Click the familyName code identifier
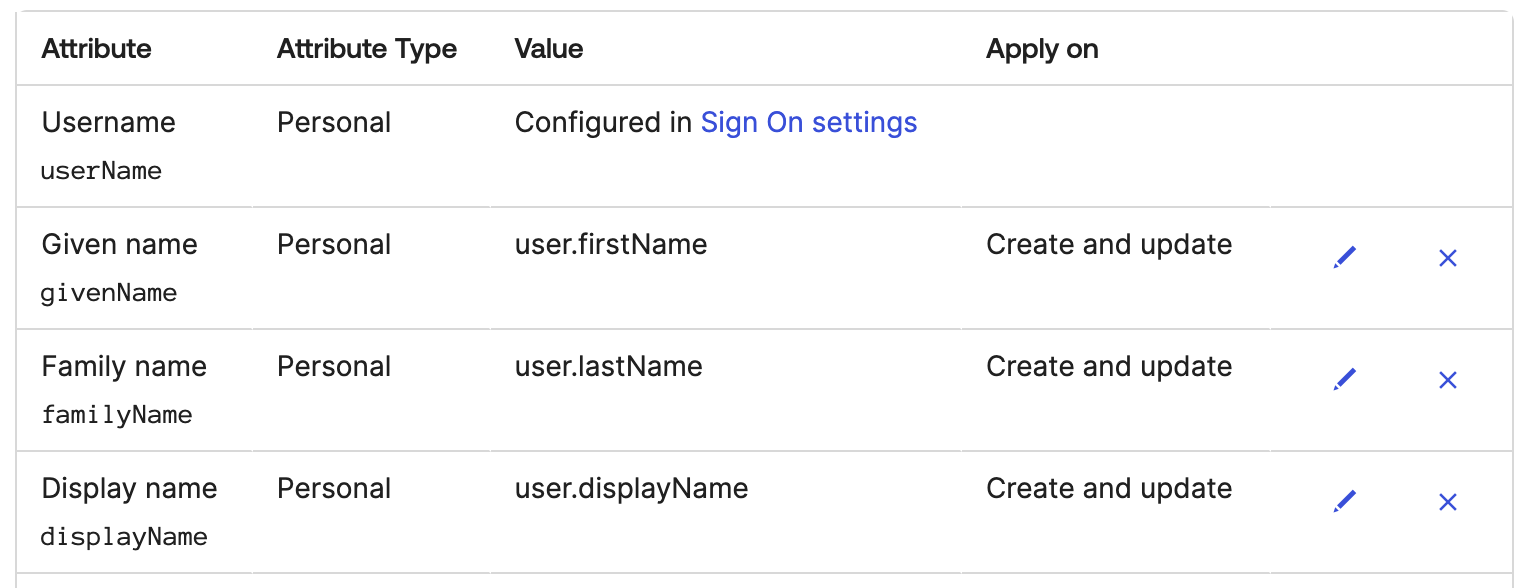Image resolution: width=1524 pixels, height=588 pixels. 116,415
